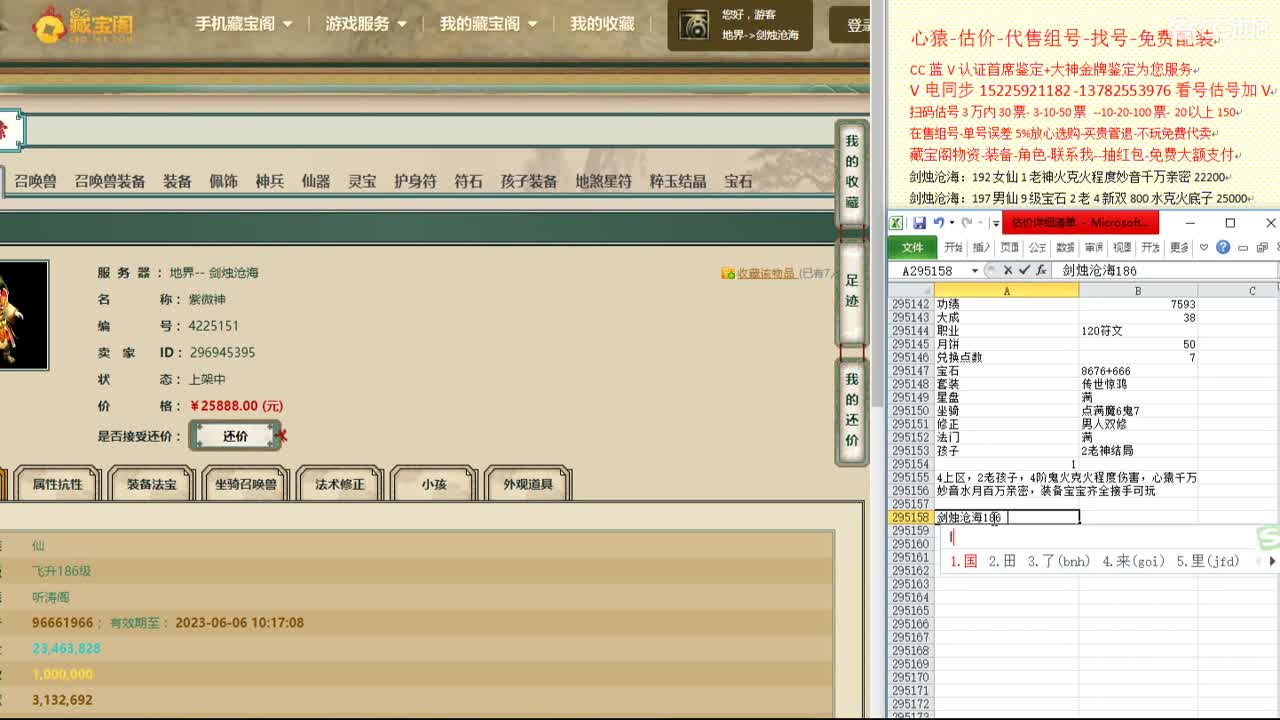Open Insert Function with the fx icon
Viewport: 1280px width, 720px height.
(x=1040, y=269)
